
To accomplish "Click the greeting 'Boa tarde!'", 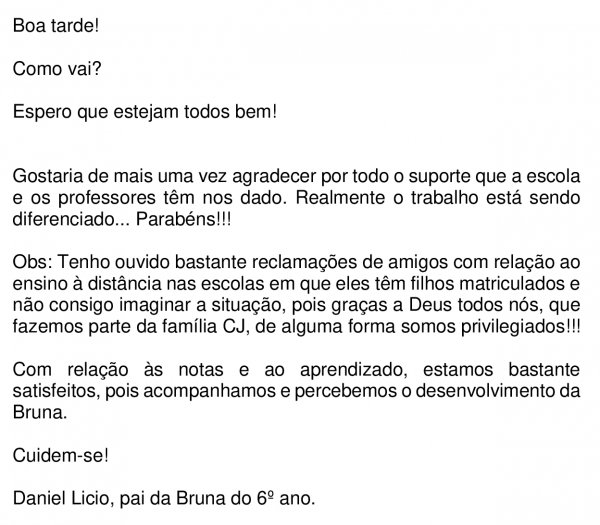I will [x=56, y=26].
